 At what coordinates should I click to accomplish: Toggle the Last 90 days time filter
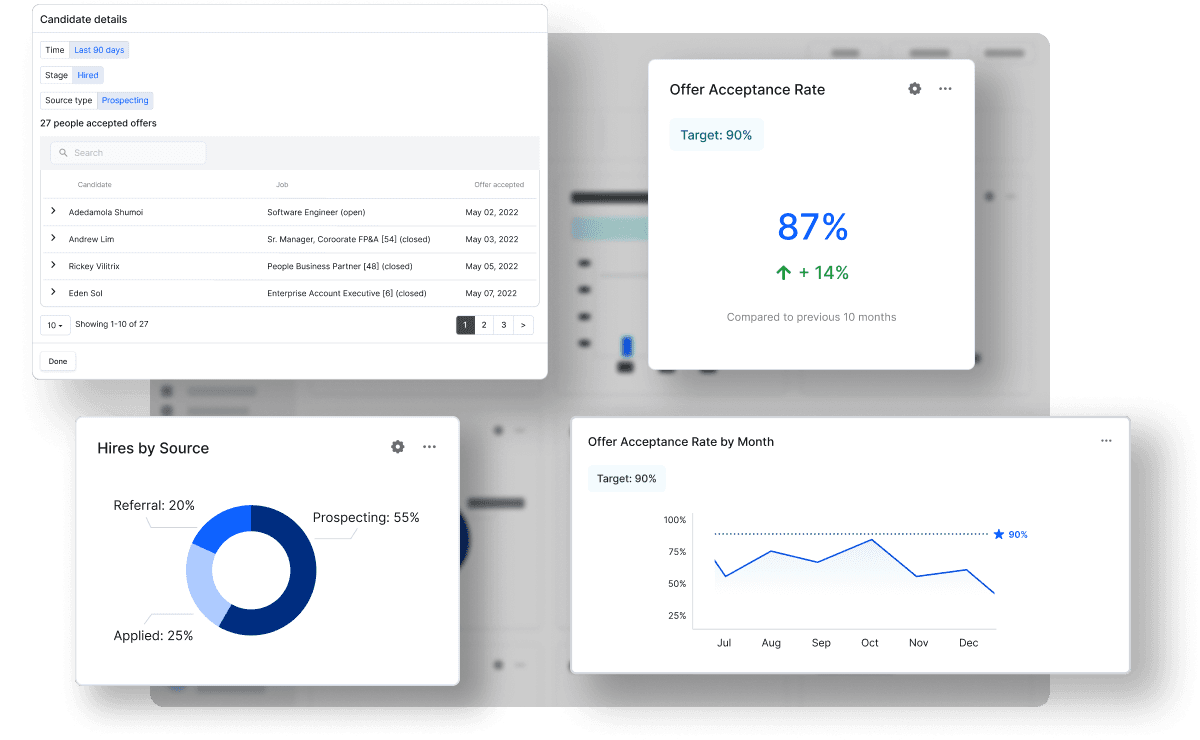pos(98,49)
